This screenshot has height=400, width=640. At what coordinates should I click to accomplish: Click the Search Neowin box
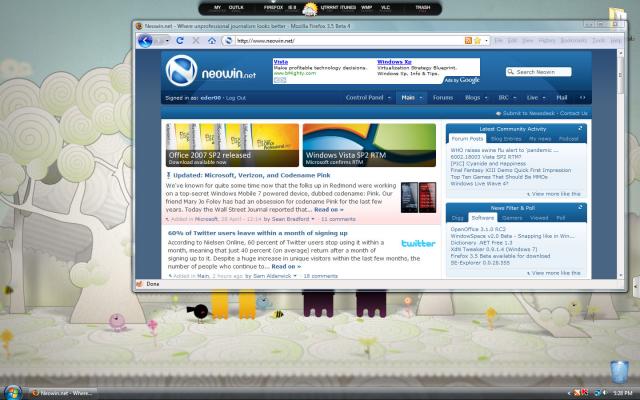point(538,72)
